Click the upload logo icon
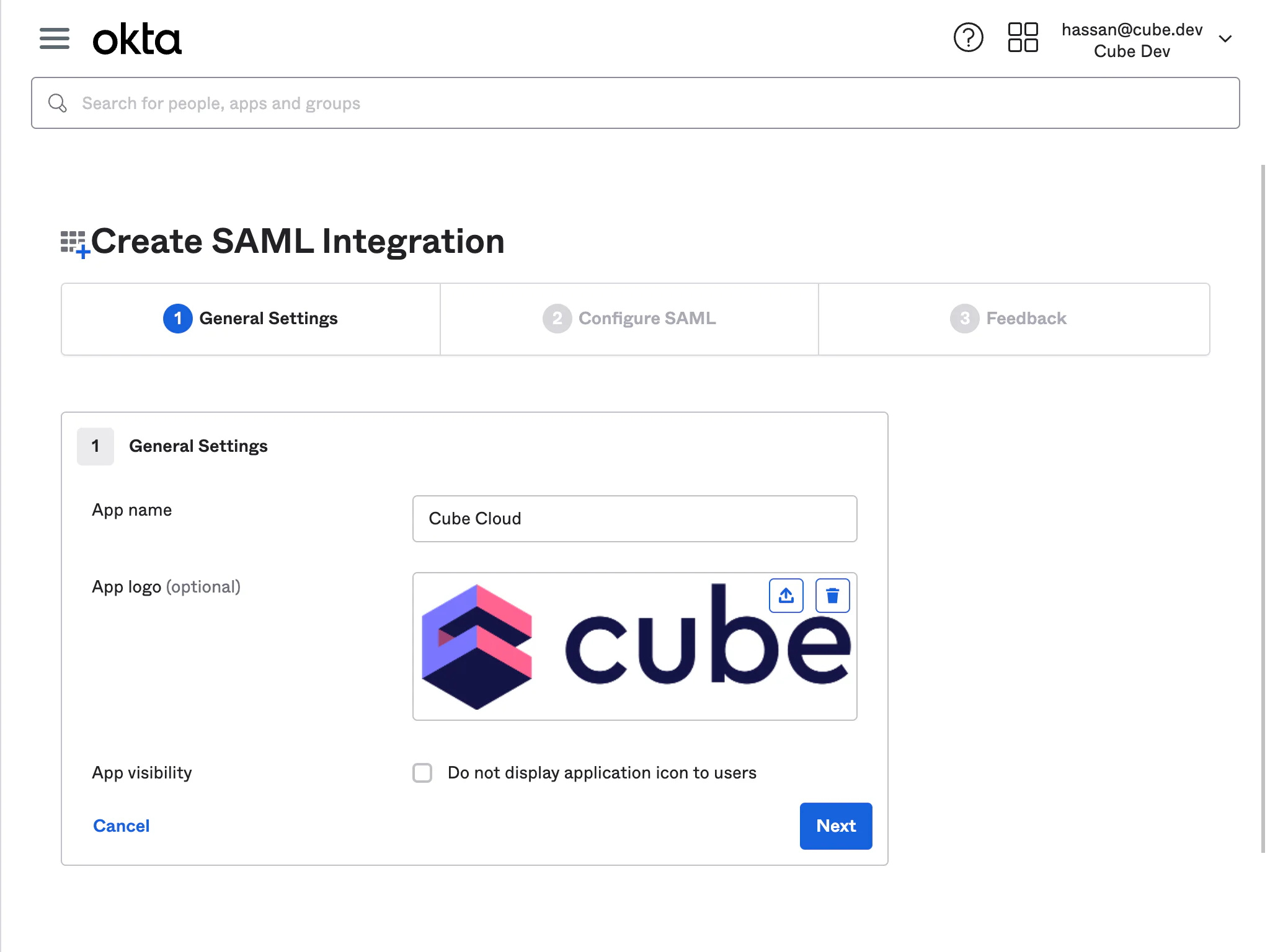This screenshot has height=952, width=1270. coord(786,596)
